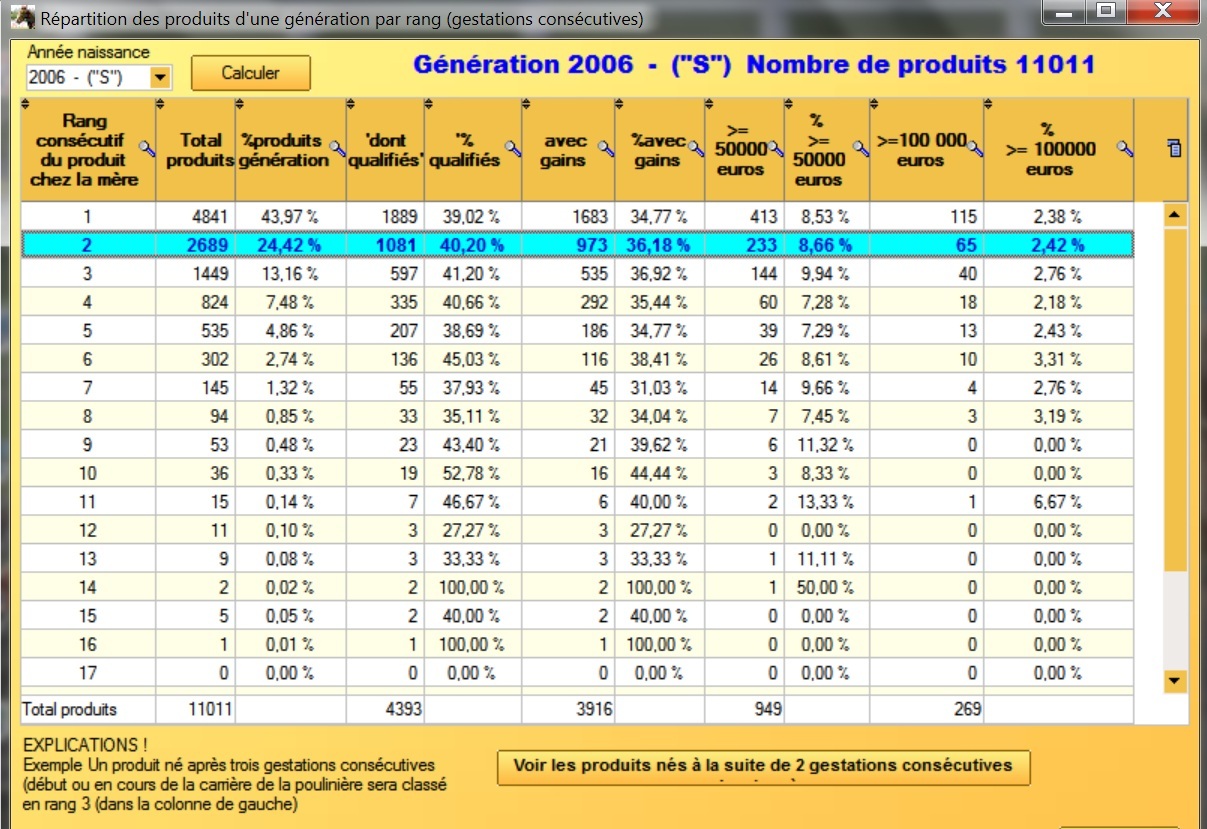Click the year field showing 2006 - ("S")
This screenshot has height=829, width=1207.
tap(88, 77)
